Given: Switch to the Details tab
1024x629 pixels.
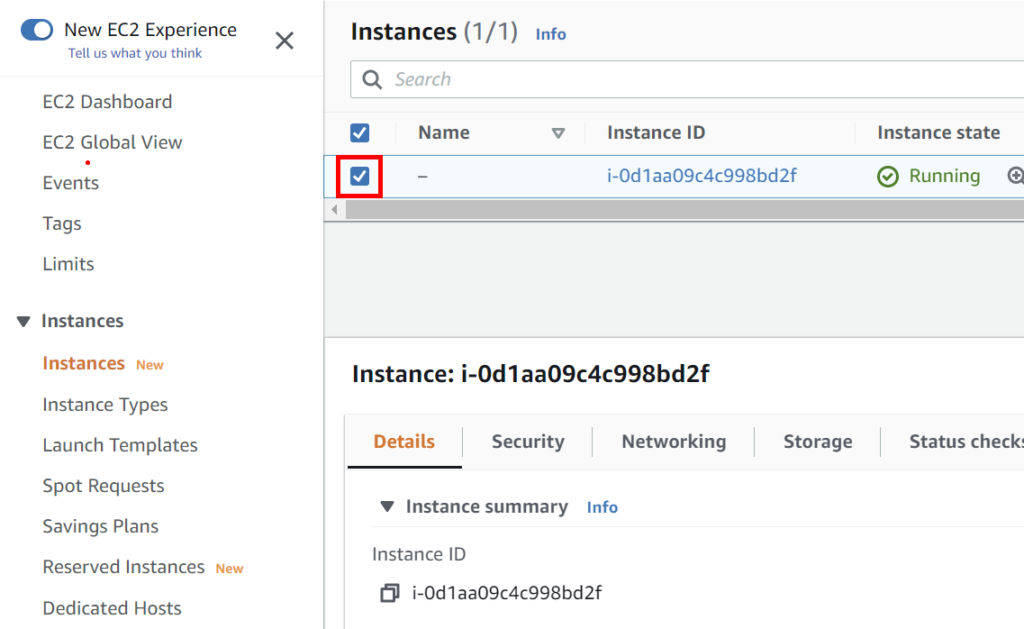Looking at the screenshot, I should (x=404, y=442).
